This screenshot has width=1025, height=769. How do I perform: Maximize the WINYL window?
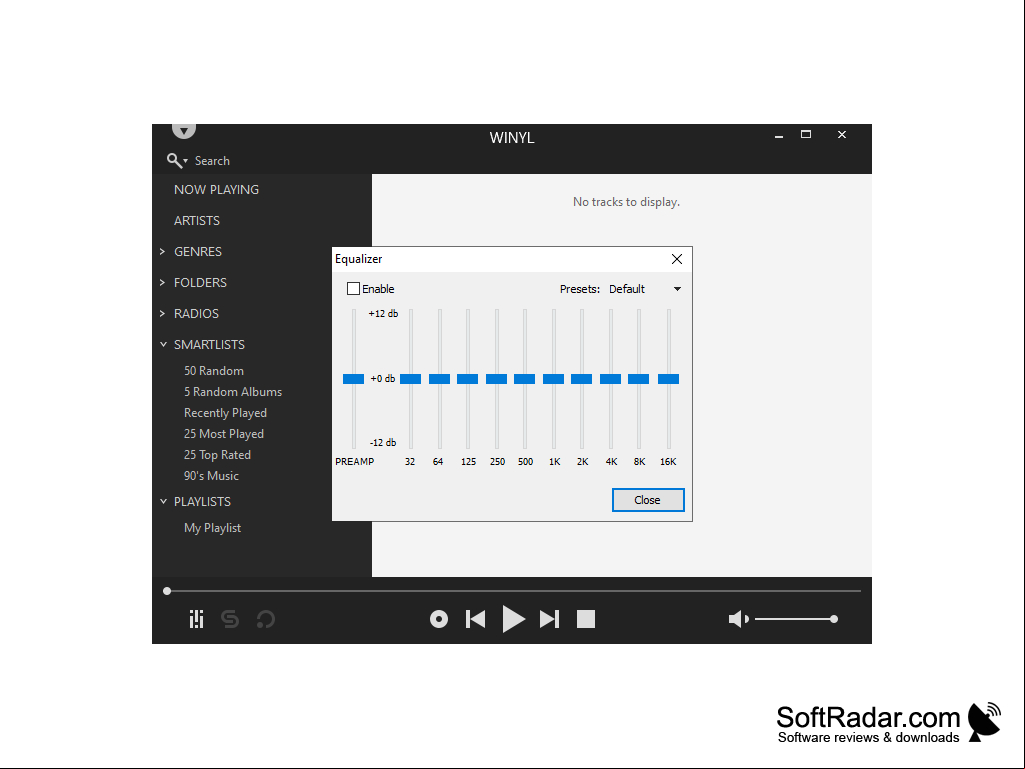pyautogui.click(x=806, y=135)
